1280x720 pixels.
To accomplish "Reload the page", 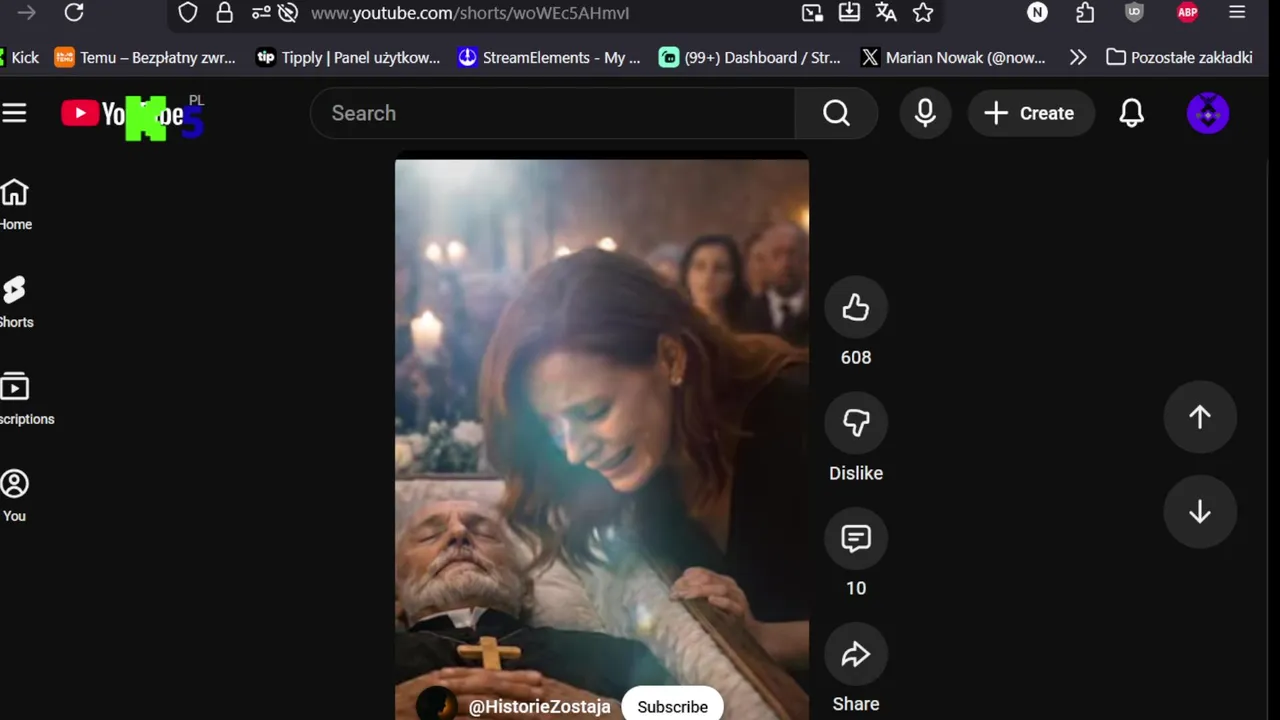I will tap(74, 13).
